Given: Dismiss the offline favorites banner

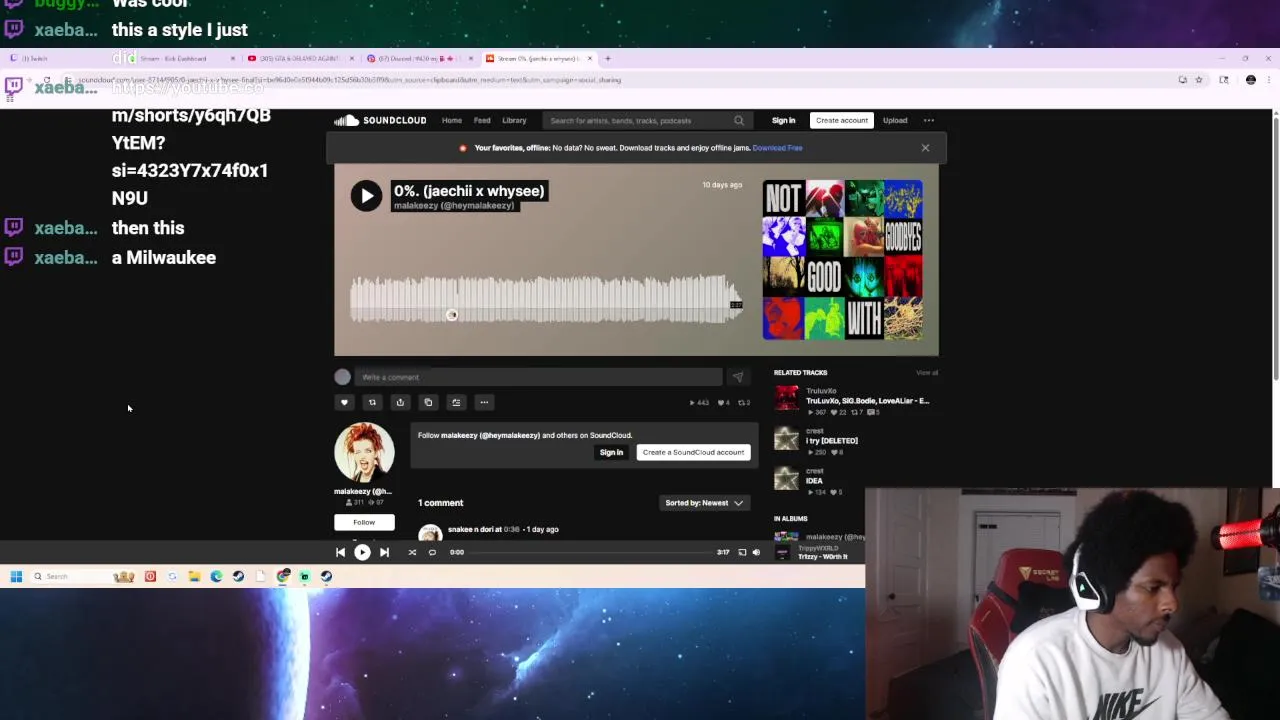Looking at the screenshot, I should [x=925, y=148].
